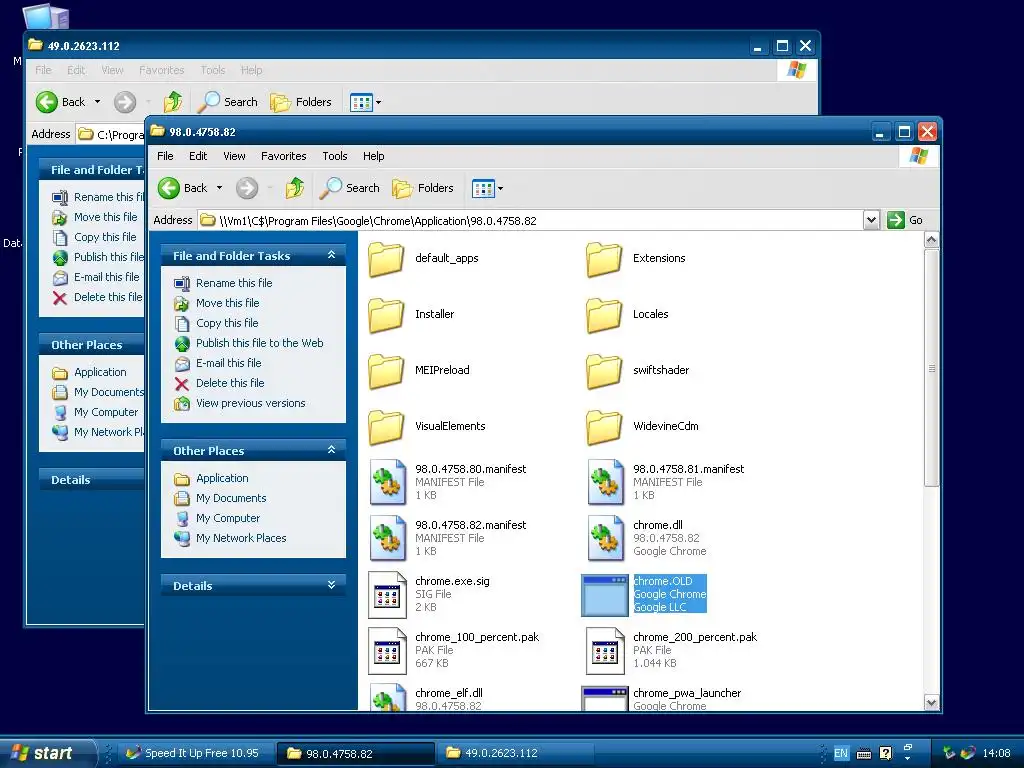Select the chrome_pwa_launcher file icon
The image size is (1024, 768).
tap(605, 698)
